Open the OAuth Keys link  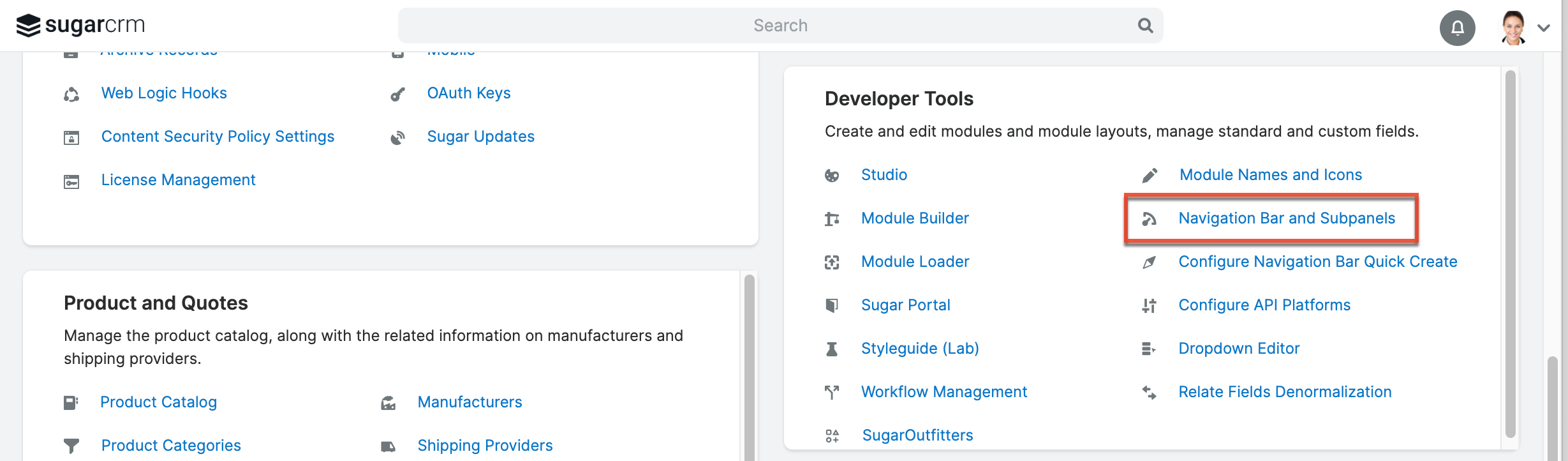pyautogui.click(x=469, y=93)
